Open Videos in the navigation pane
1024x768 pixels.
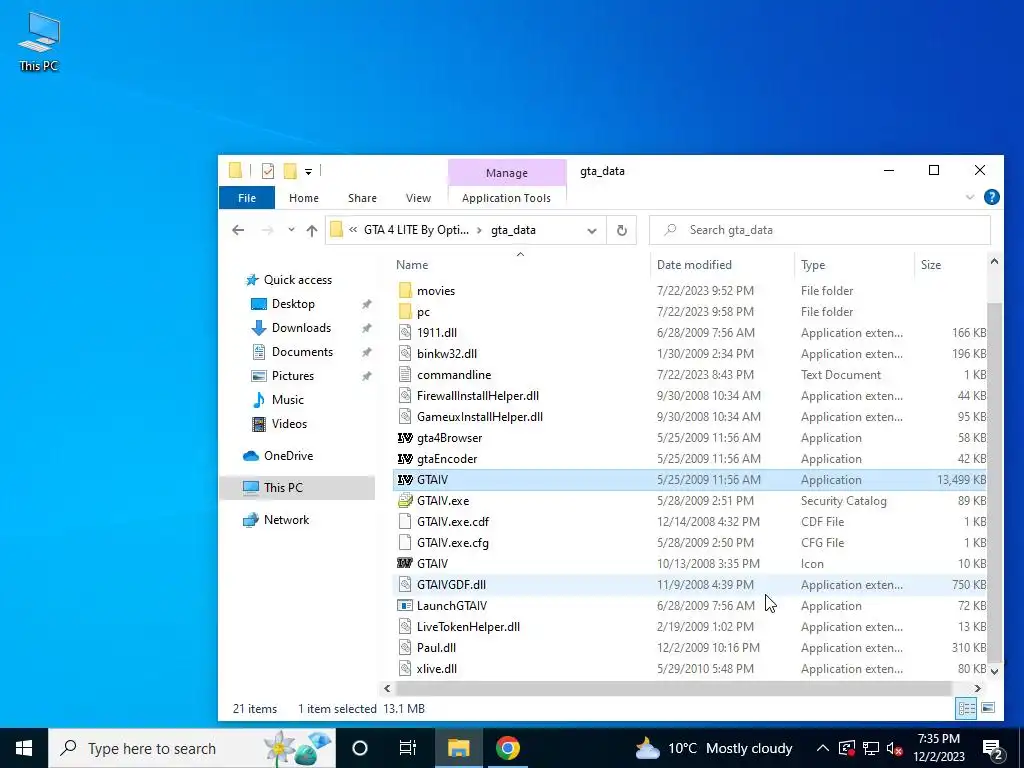(x=289, y=424)
